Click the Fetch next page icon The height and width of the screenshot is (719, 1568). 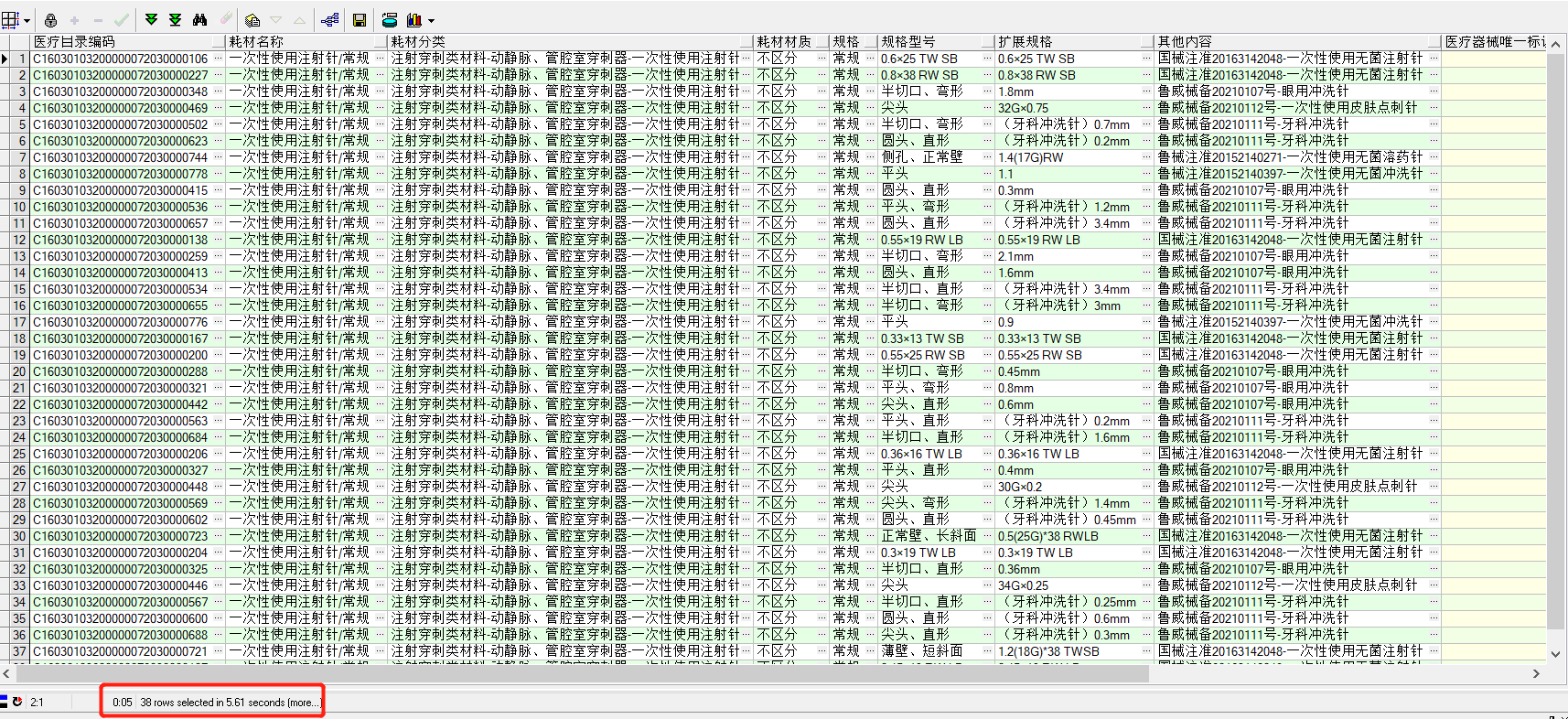coord(152,20)
